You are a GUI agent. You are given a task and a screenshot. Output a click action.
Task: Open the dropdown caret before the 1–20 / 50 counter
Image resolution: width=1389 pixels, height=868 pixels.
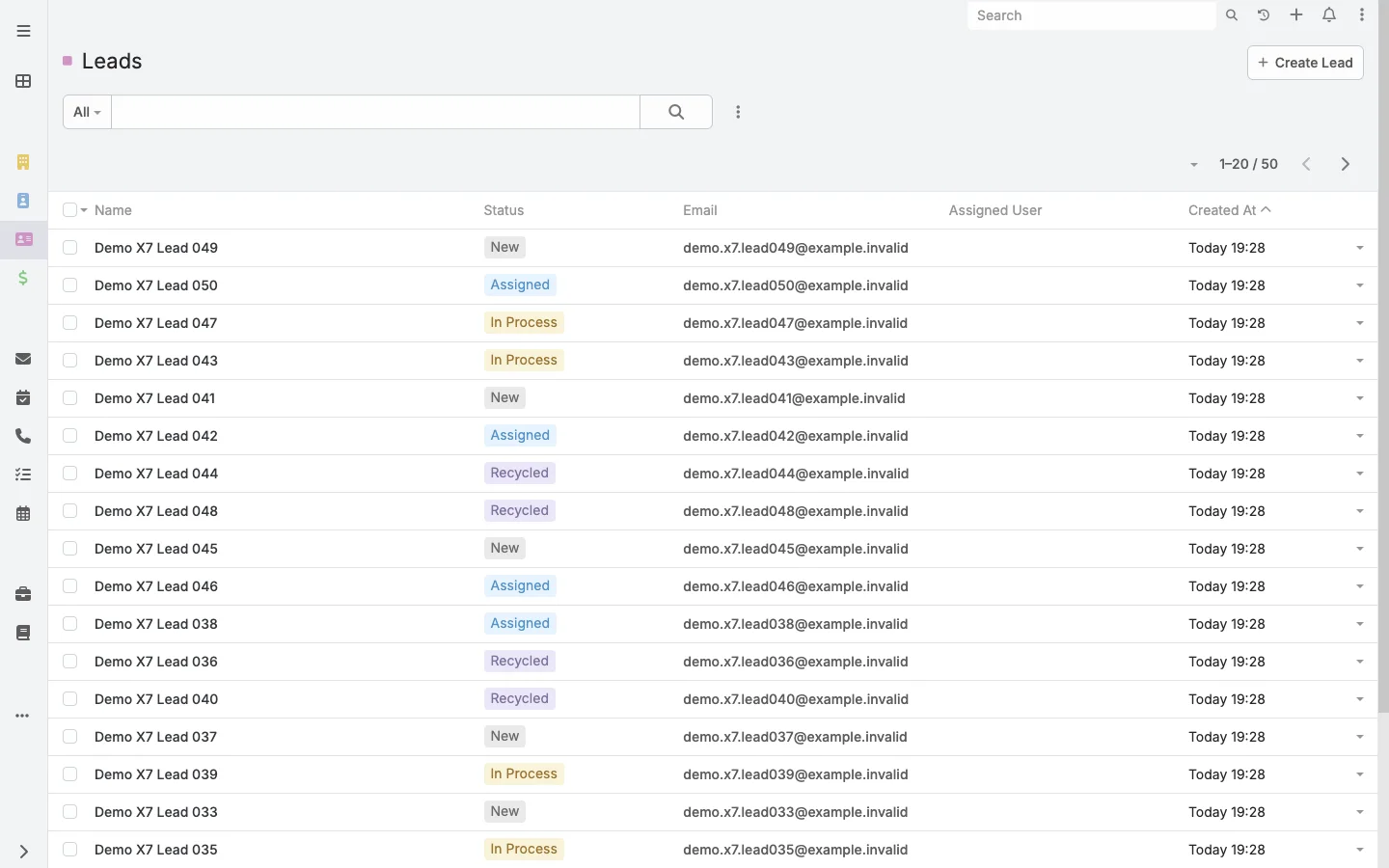[1194, 165]
